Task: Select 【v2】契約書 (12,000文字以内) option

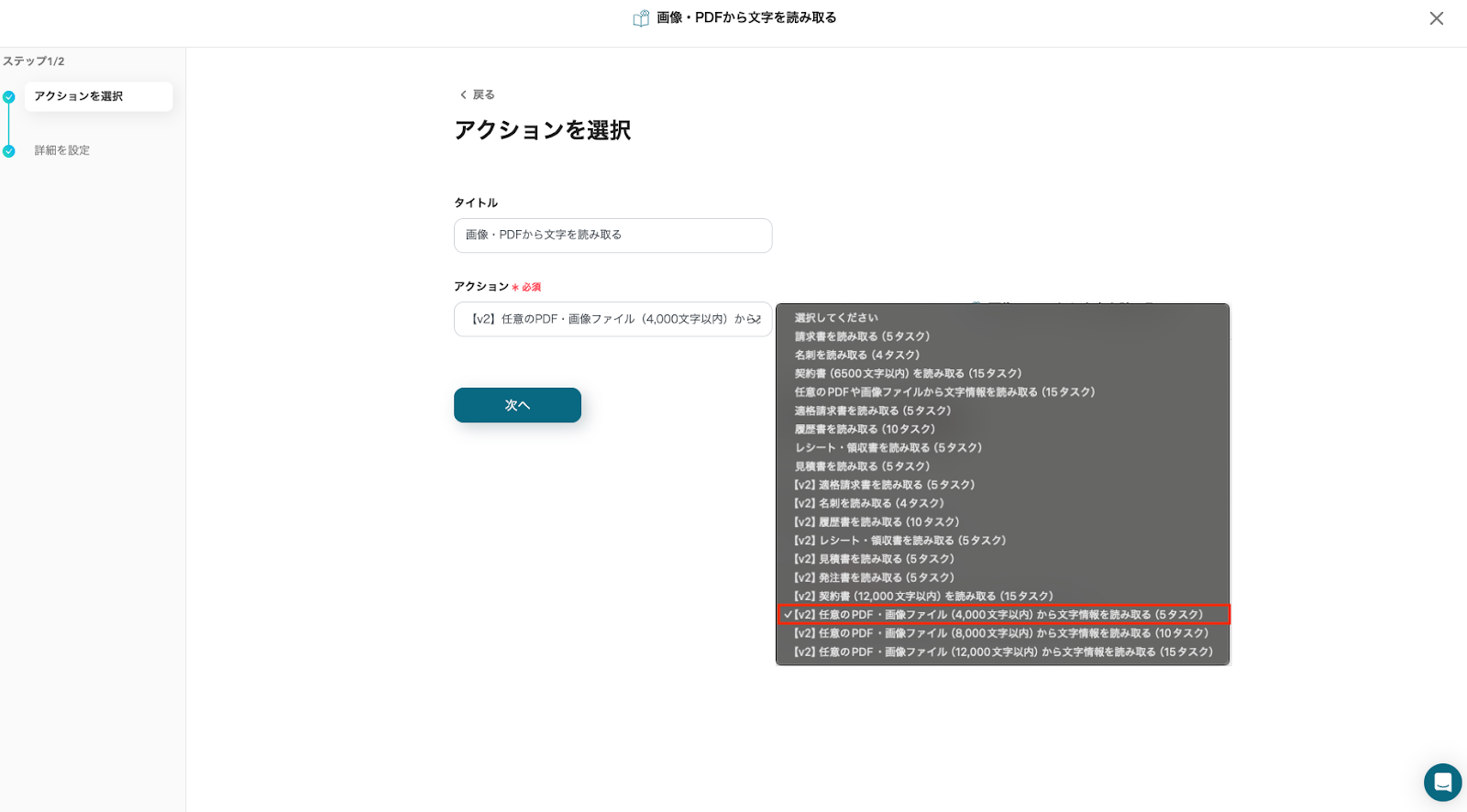Action: point(923,597)
